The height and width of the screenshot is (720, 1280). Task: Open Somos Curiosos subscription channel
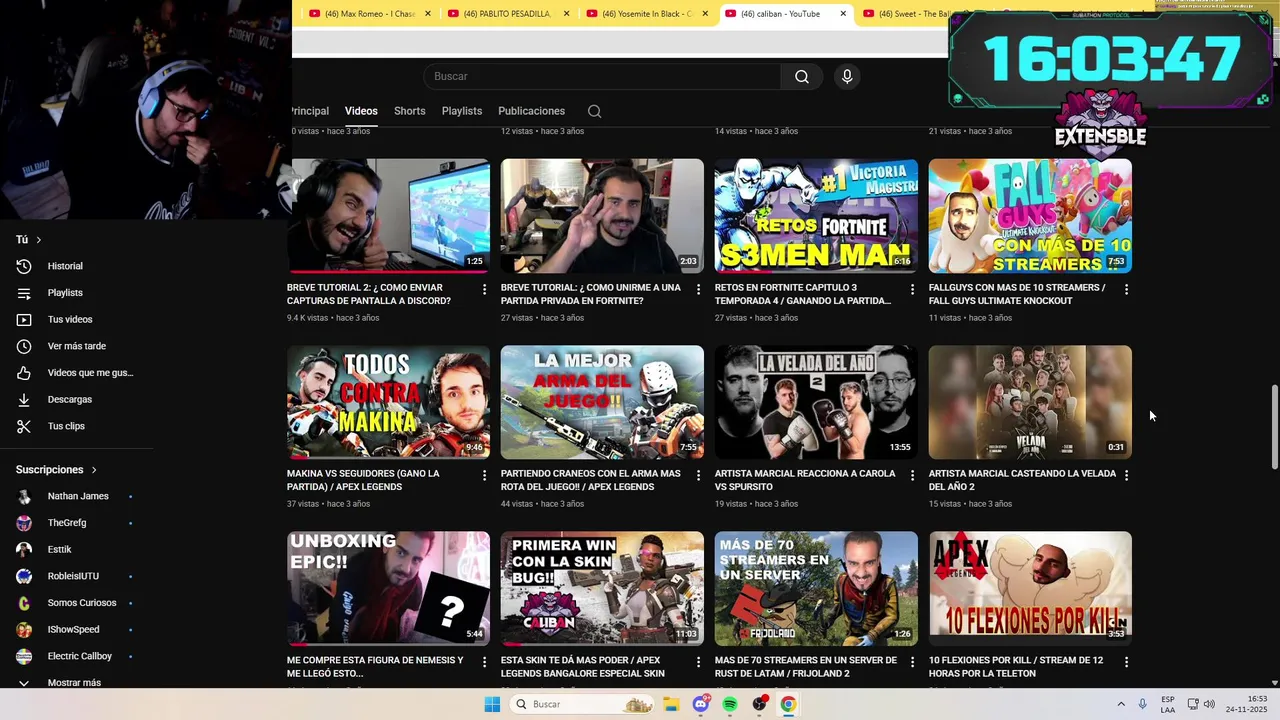point(82,603)
